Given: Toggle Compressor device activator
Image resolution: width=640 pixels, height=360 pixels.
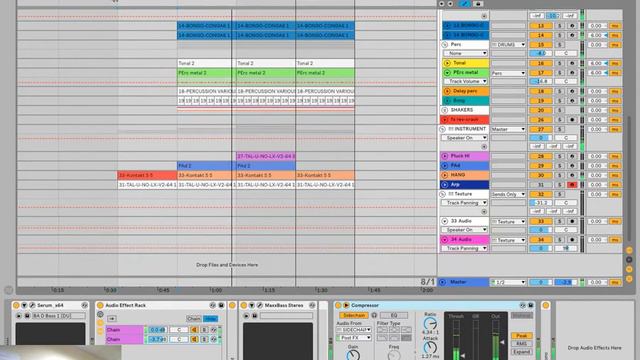Looking at the screenshot, I should [338, 305].
